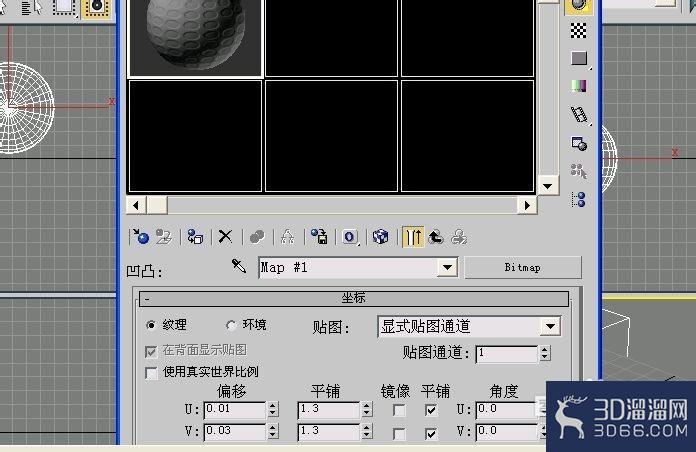Click the Select by Name toolbar icon
Image resolution: width=696 pixels, height=452 pixels.
coord(32,7)
